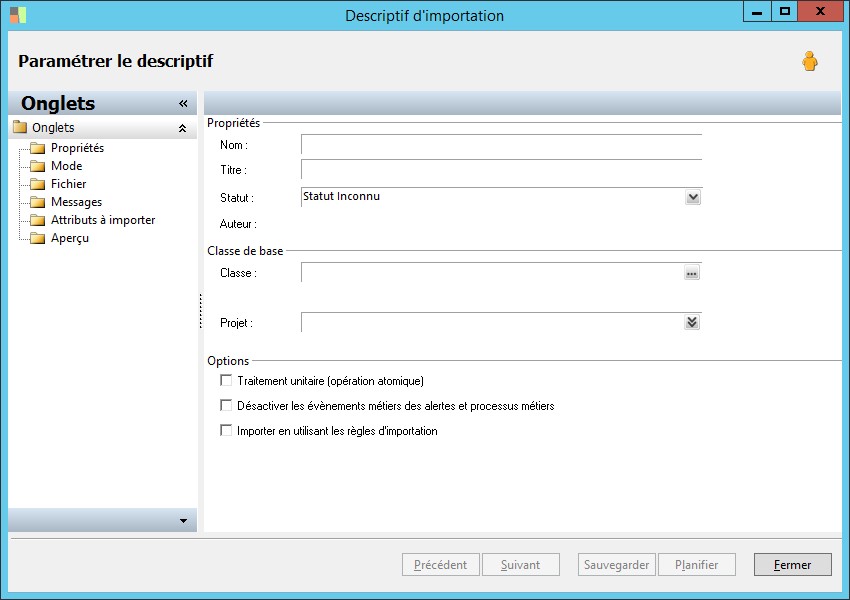The image size is (850, 600).
Task: Expand the Projet dropdown arrow
Action: pyautogui.click(x=692, y=323)
